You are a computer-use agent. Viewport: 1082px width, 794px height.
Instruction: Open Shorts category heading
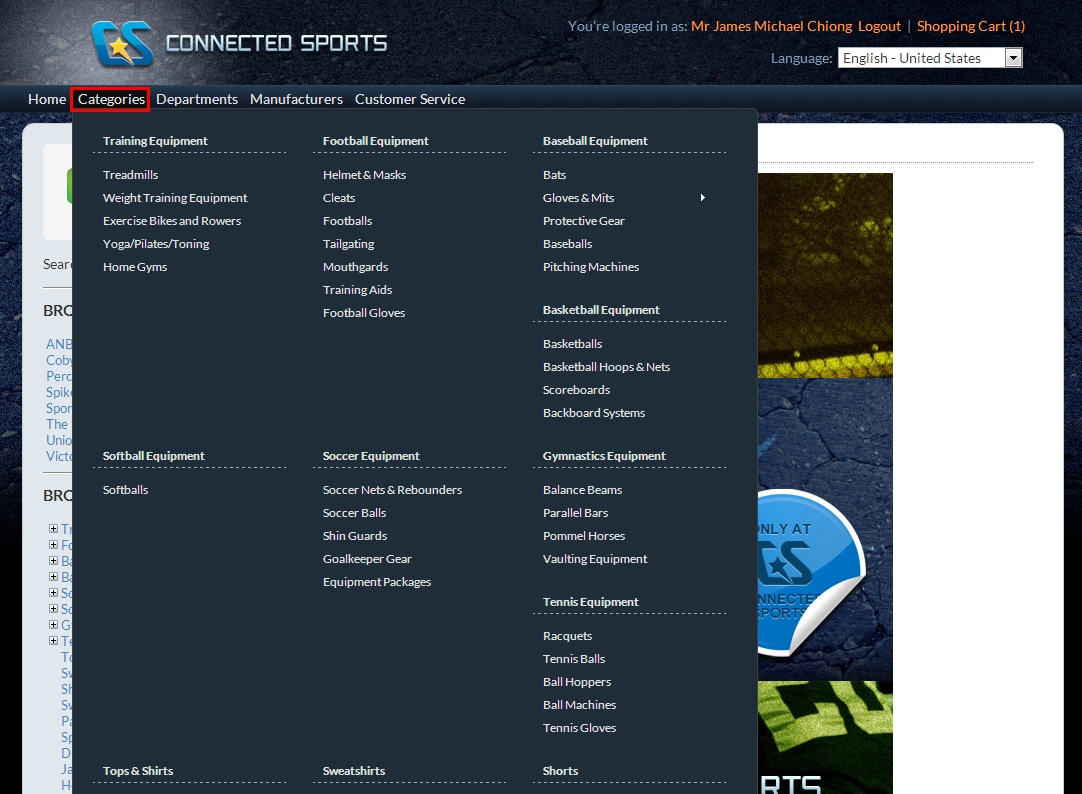(560, 771)
